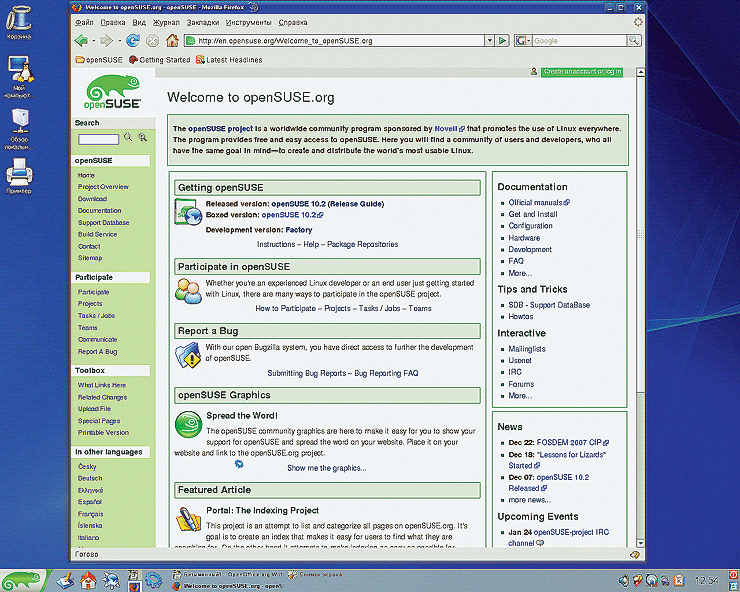This screenshot has height=592, width=740.
Task: Open openSUSE 10.2 released version link
Action: coord(298,204)
